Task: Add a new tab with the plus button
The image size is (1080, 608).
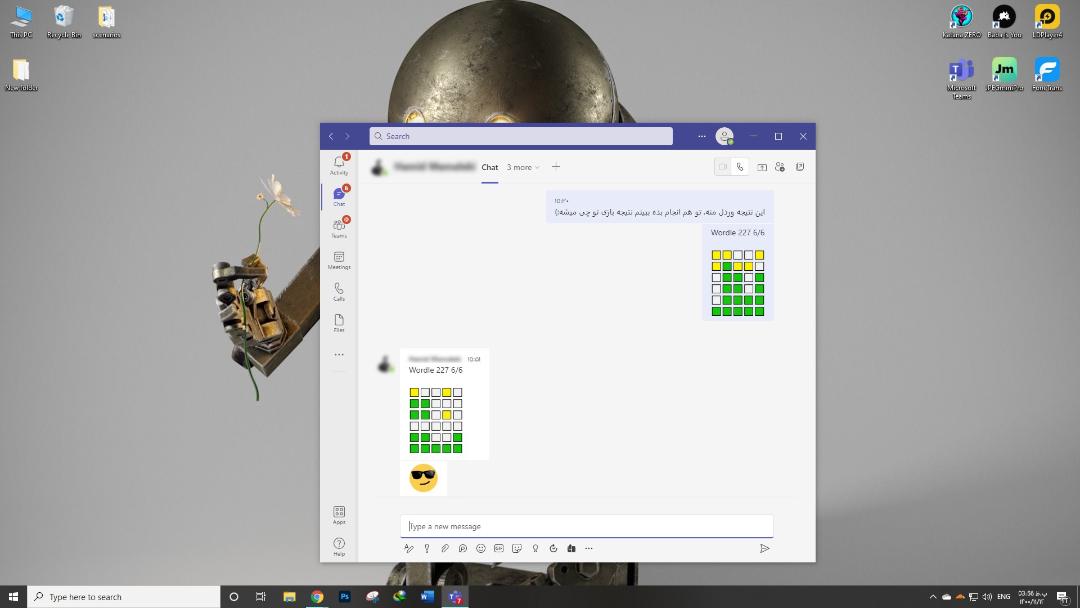Action: click(x=556, y=167)
